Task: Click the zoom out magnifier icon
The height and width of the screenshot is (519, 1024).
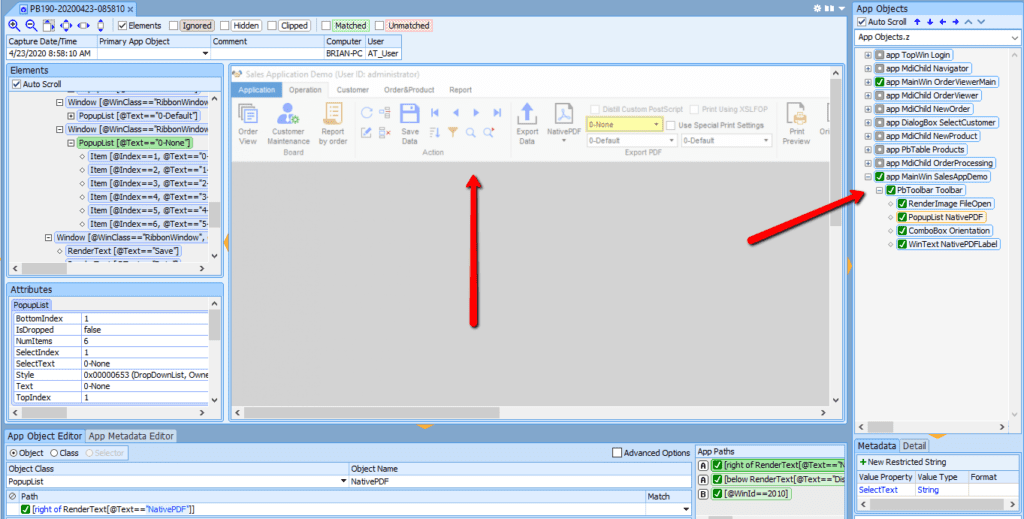Action: [x=31, y=25]
